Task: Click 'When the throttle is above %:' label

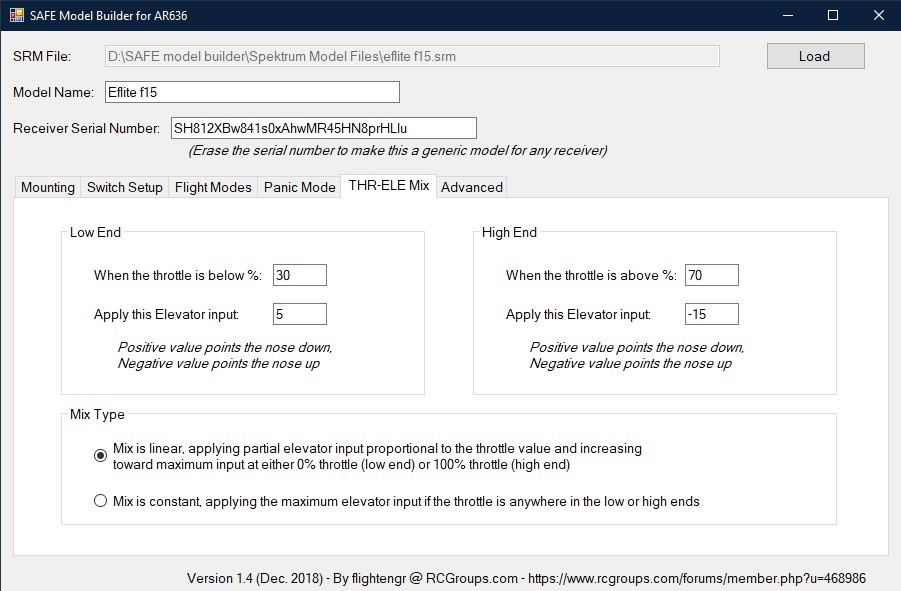Action: tap(591, 276)
